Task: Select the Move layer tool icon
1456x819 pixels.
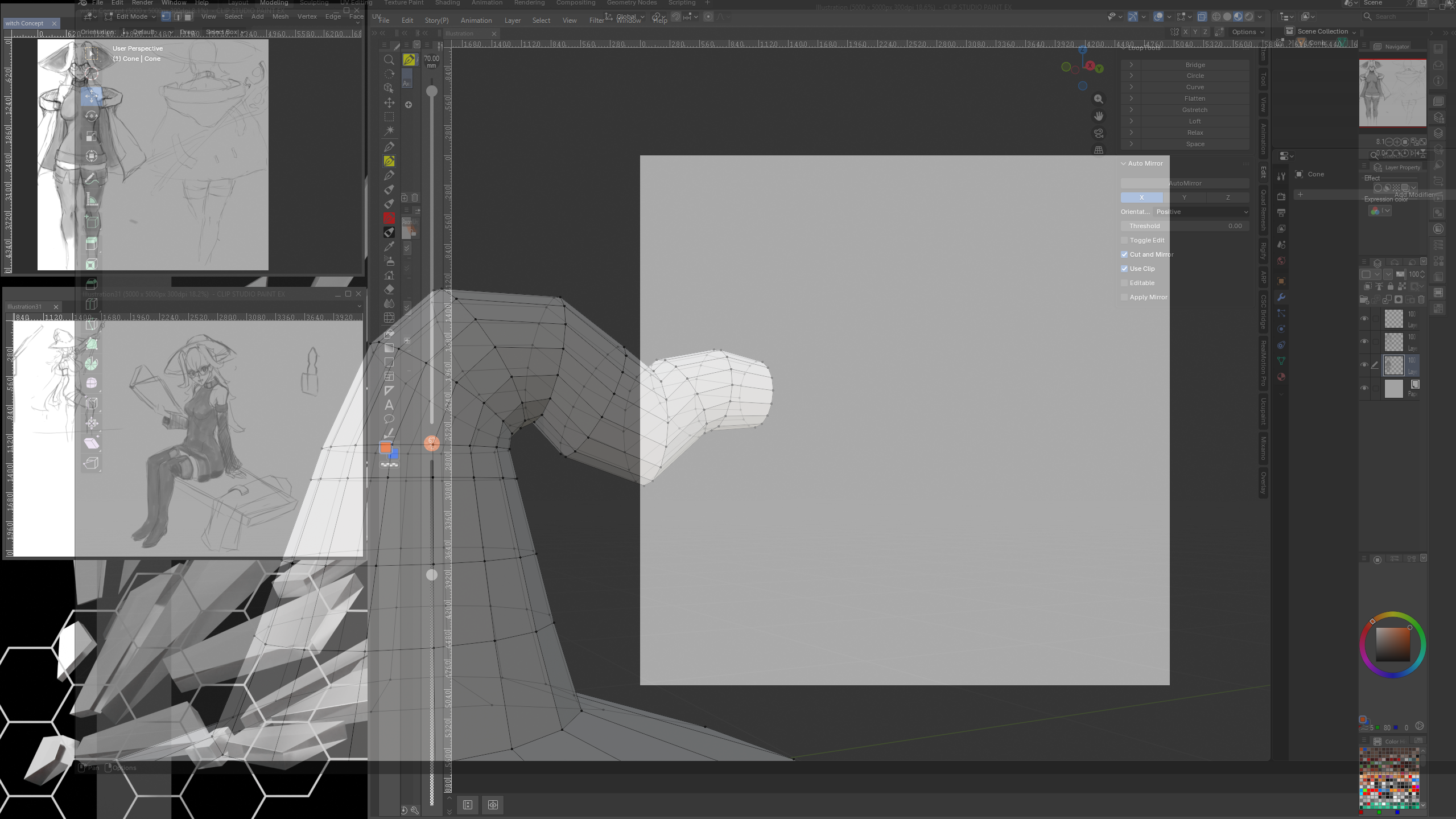Action: [x=389, y=102]
